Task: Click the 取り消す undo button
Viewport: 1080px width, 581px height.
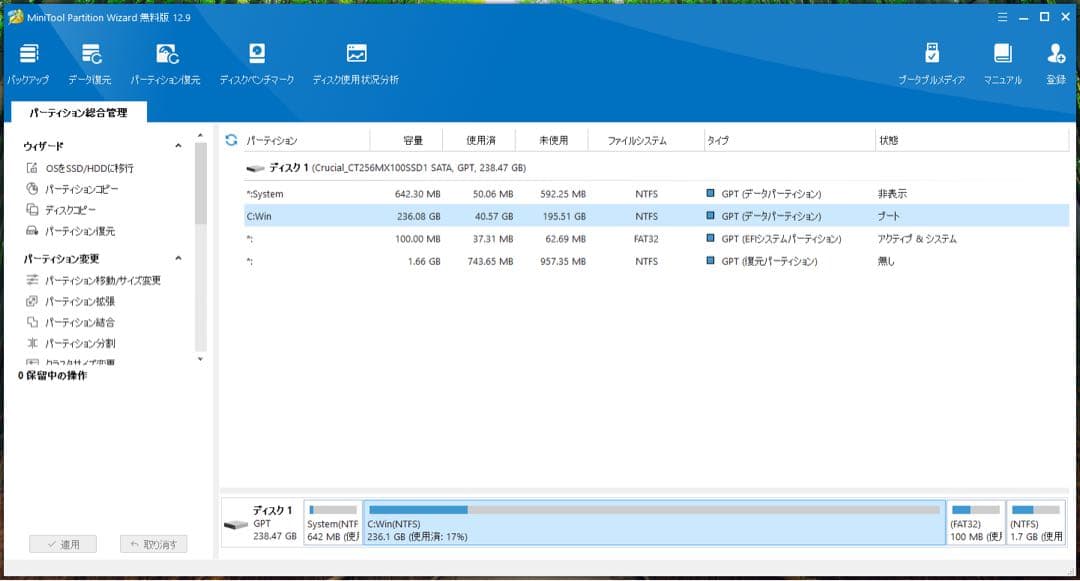Action: pos(154,544)
